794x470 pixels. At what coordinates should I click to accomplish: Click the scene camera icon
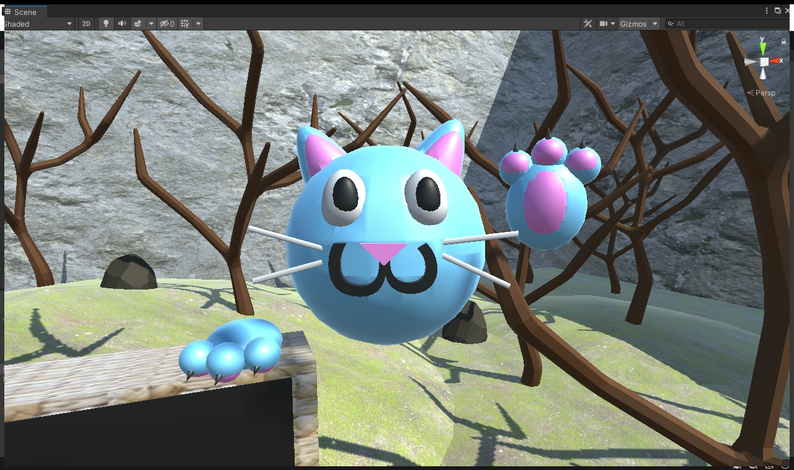604,24
